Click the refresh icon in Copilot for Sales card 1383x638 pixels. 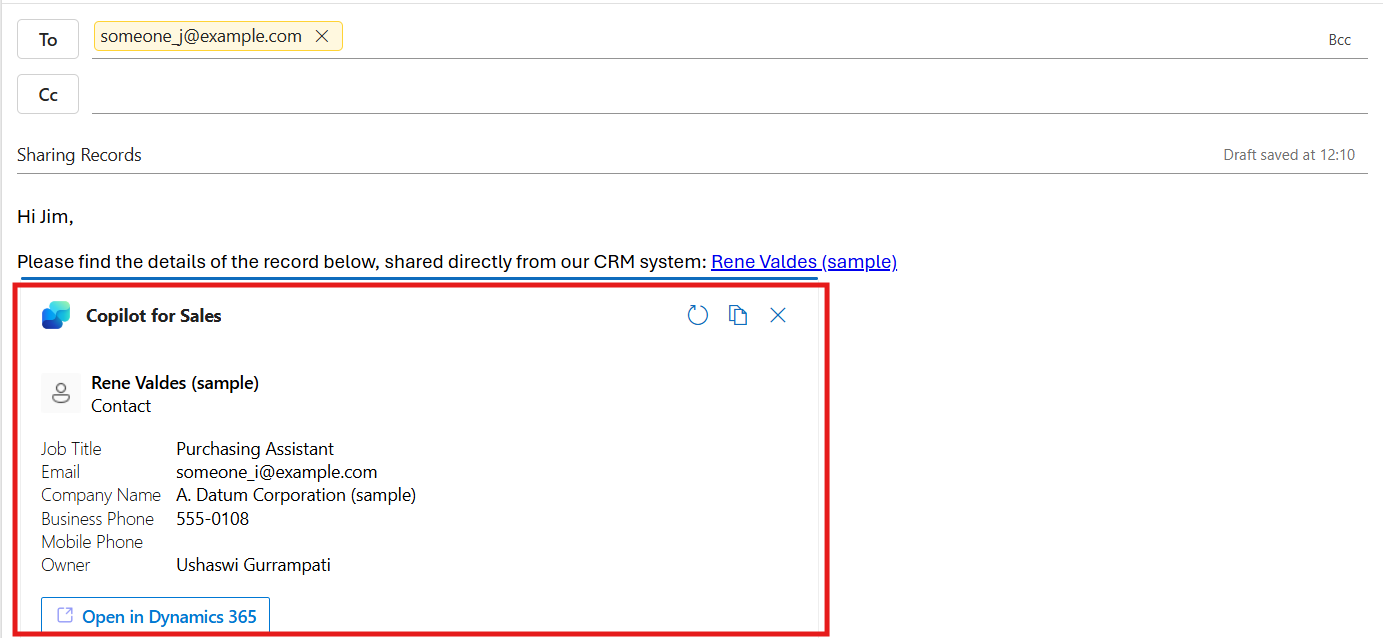698,316
